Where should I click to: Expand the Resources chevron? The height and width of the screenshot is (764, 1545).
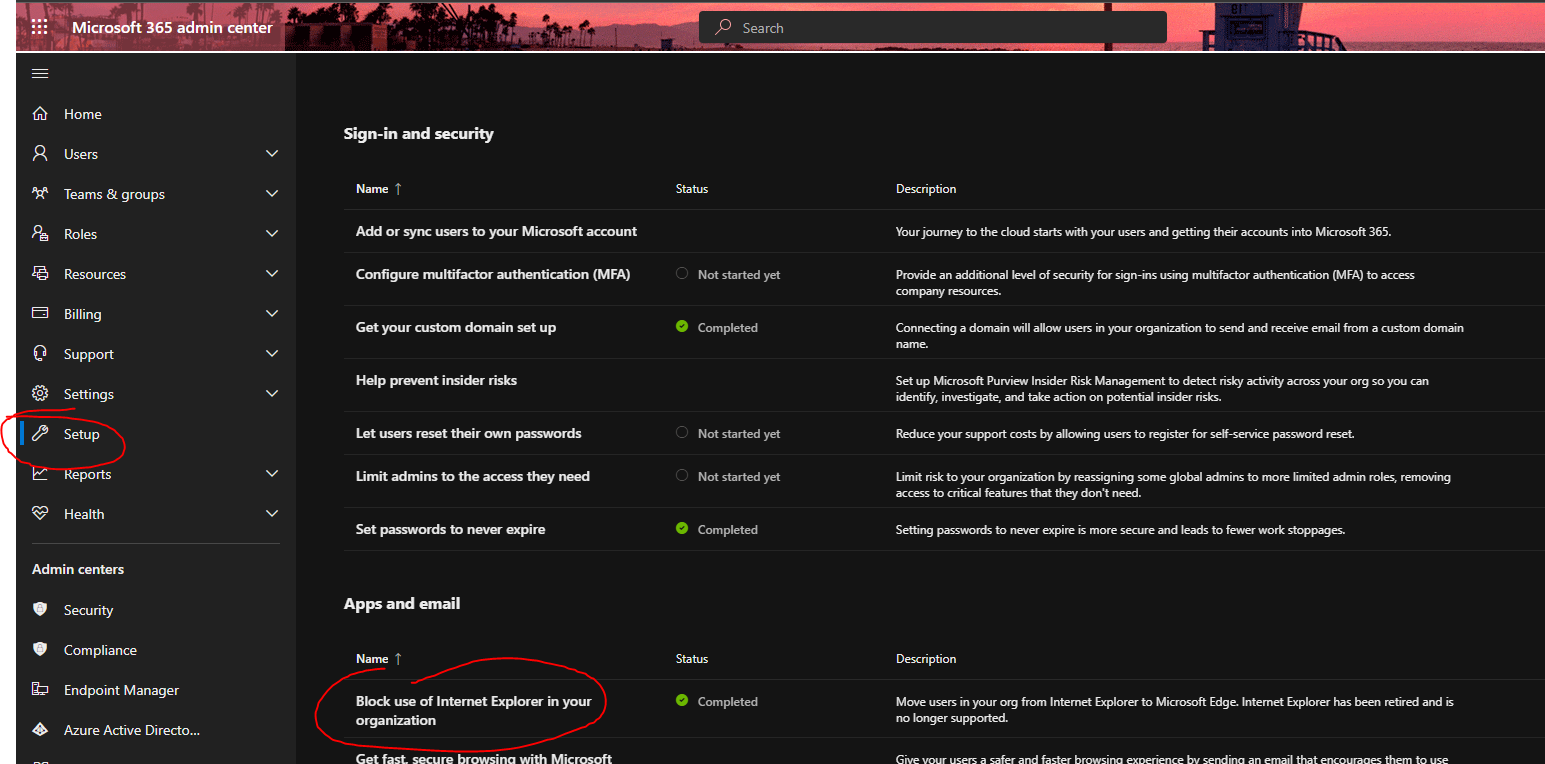(272, 274)
